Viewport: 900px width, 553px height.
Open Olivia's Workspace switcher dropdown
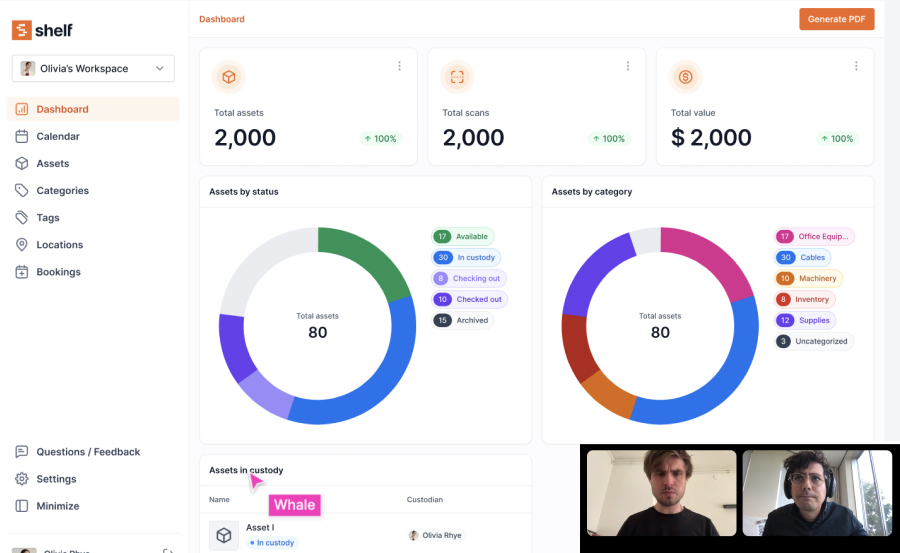coord(93,68)
